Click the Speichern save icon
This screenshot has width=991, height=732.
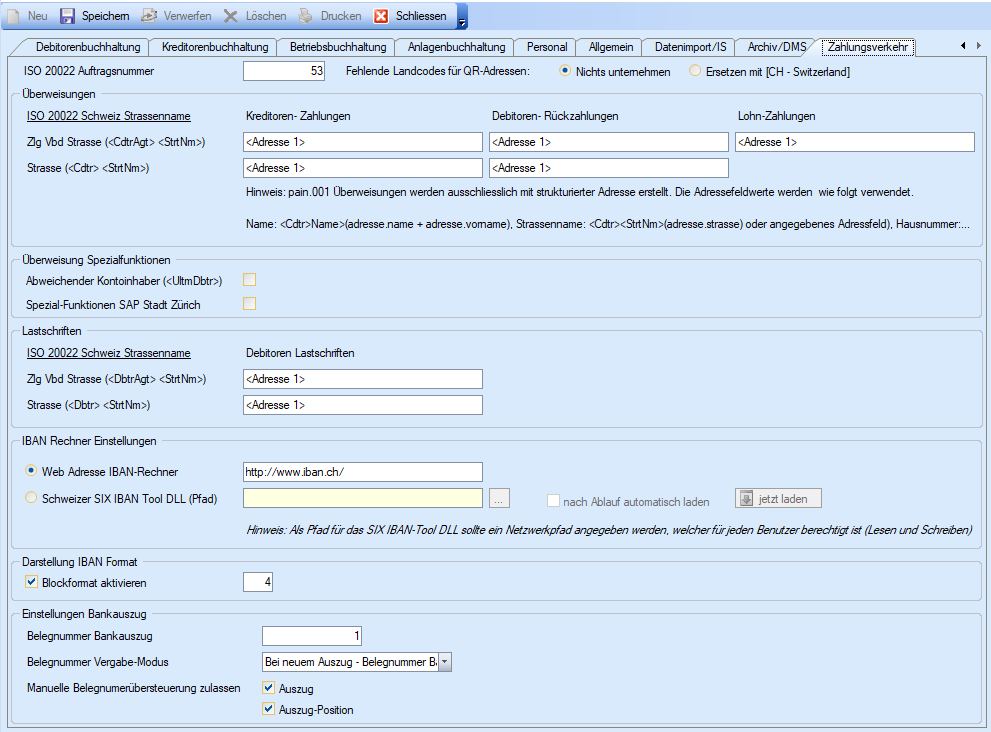(x=68, y=16)
